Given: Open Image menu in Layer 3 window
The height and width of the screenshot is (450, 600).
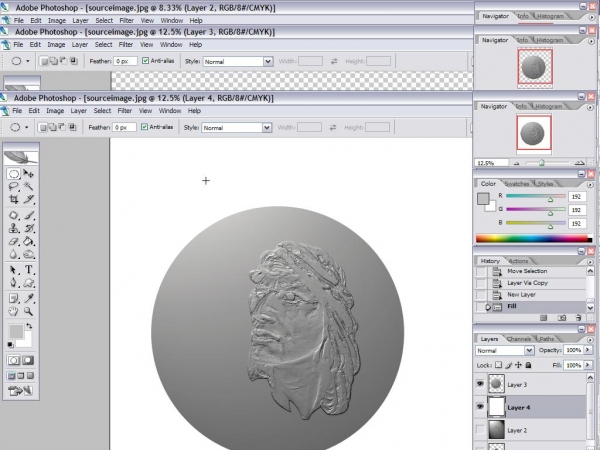Looking at the screenshot, I should coord(56,44).
